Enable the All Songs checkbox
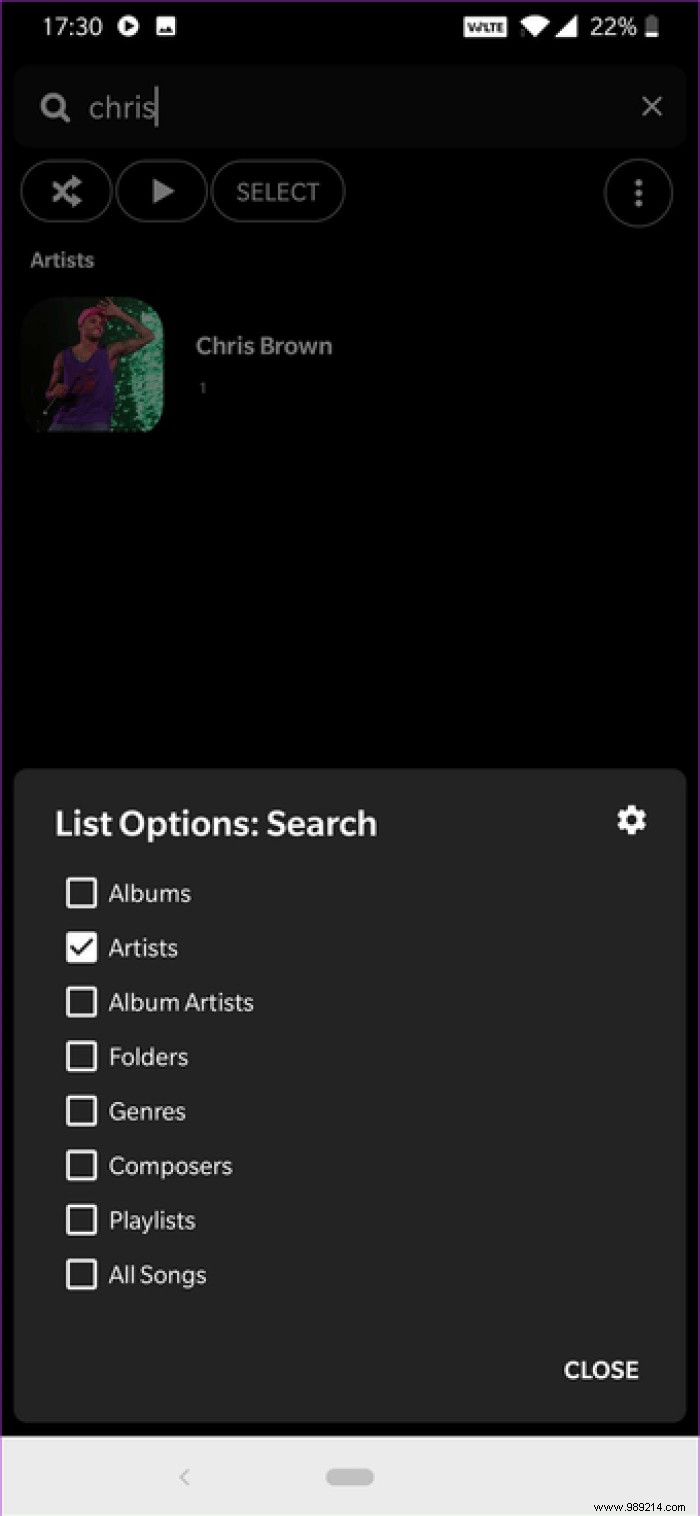The height and width of the screenshot is (1516, 700). tap(81, 1275)
